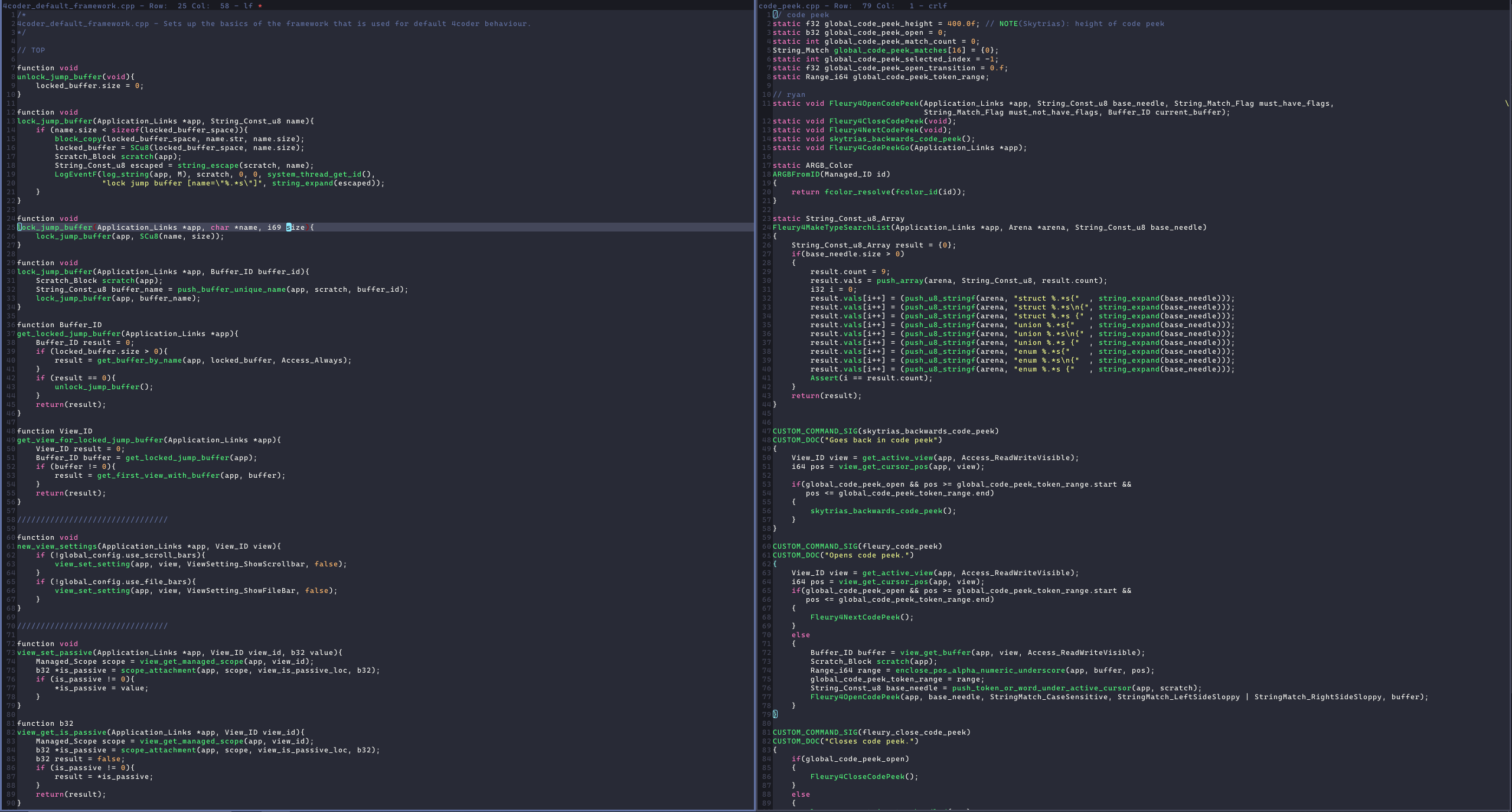
Task: Click 'Fleury4CloseCodePeek(void);' declaration
Action: (x=893, y=121)
